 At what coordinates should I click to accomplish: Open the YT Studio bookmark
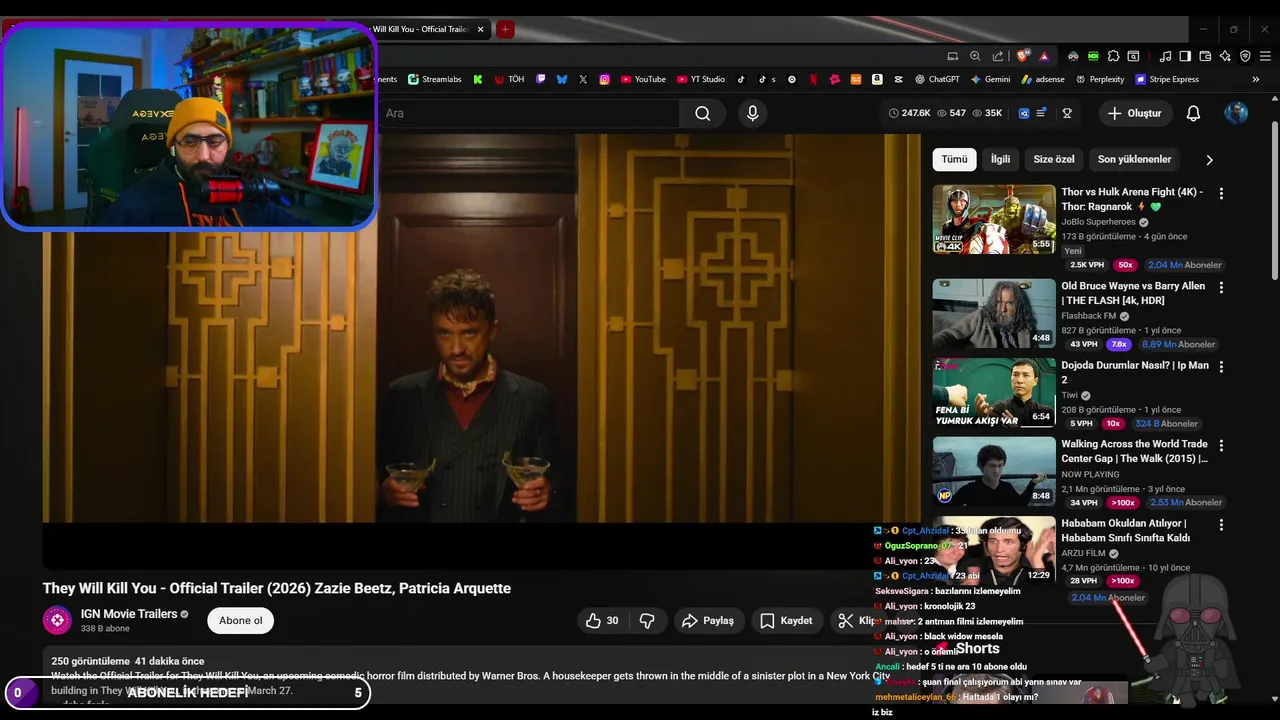(x=701, y=79)
